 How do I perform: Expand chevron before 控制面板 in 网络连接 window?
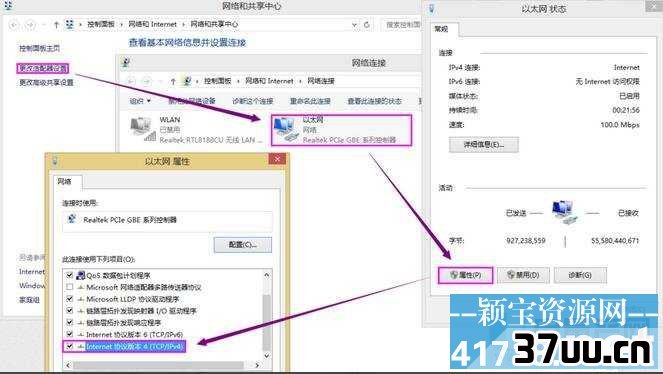[197, 81]
